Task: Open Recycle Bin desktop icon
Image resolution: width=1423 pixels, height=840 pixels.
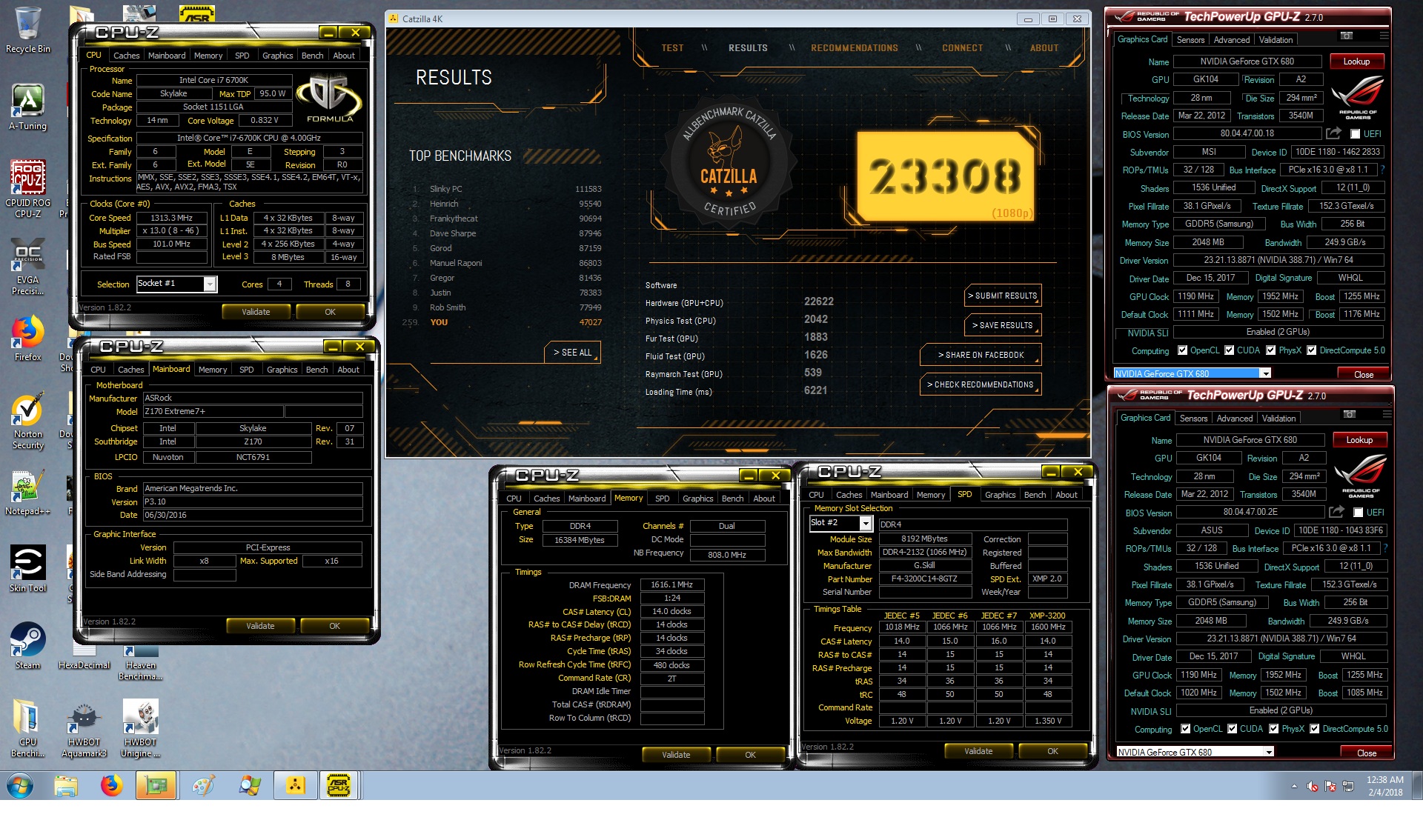Action: pyautogui.click(x=28, y=30)
